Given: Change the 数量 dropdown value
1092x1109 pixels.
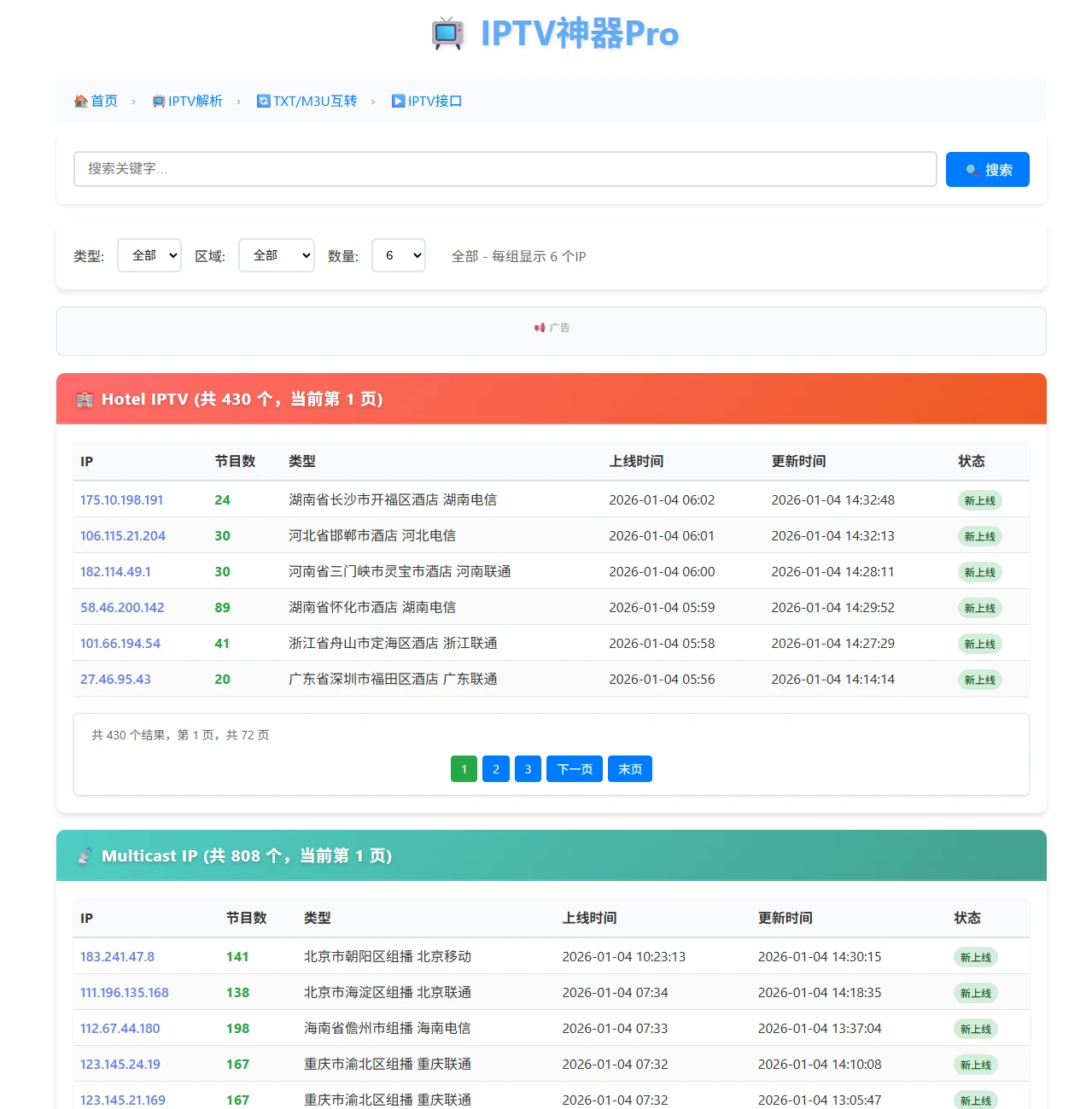Looking at the screenshot, I should coord(398,254).
